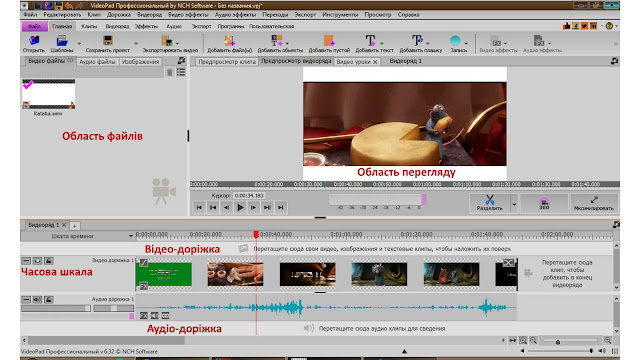
Task: Undock the files panel pop-out icon
Action: pos(182,61)
